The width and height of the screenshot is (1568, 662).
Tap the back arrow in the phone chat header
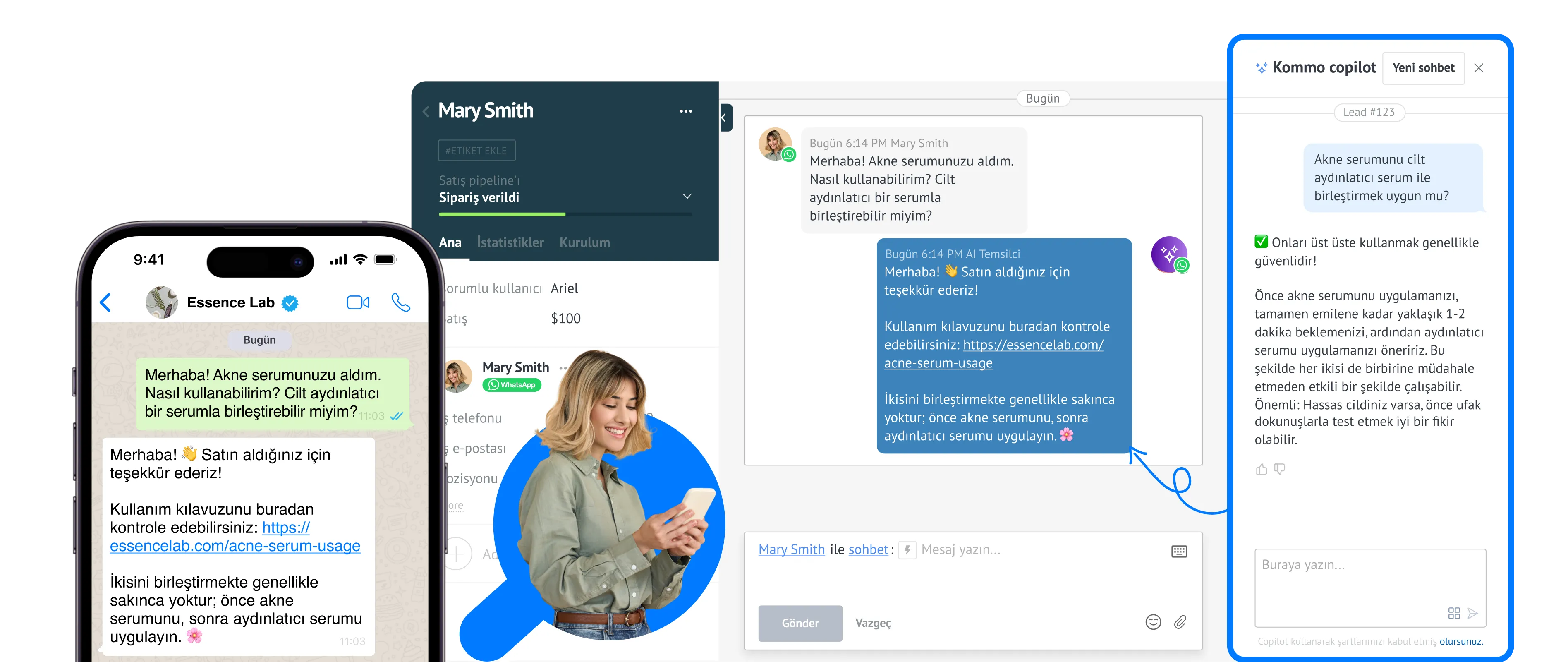[x=105, y=303]
